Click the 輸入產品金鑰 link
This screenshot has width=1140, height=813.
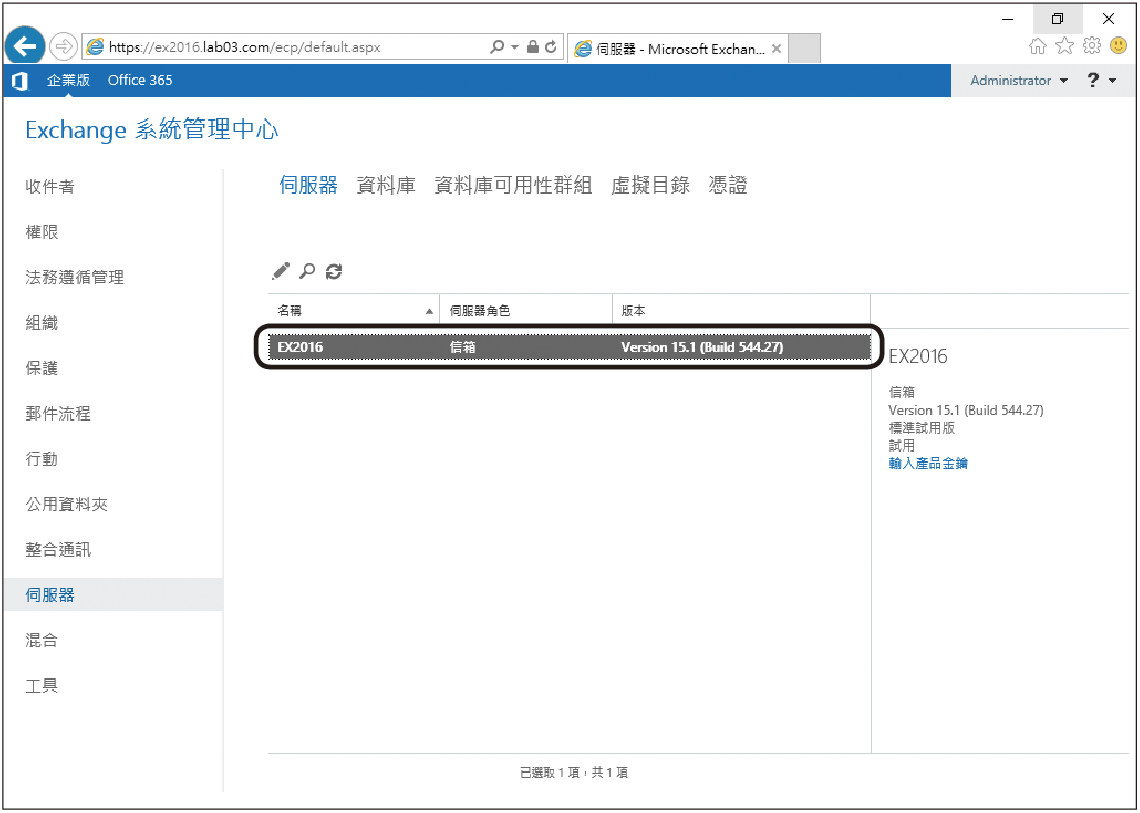point(928,463)
